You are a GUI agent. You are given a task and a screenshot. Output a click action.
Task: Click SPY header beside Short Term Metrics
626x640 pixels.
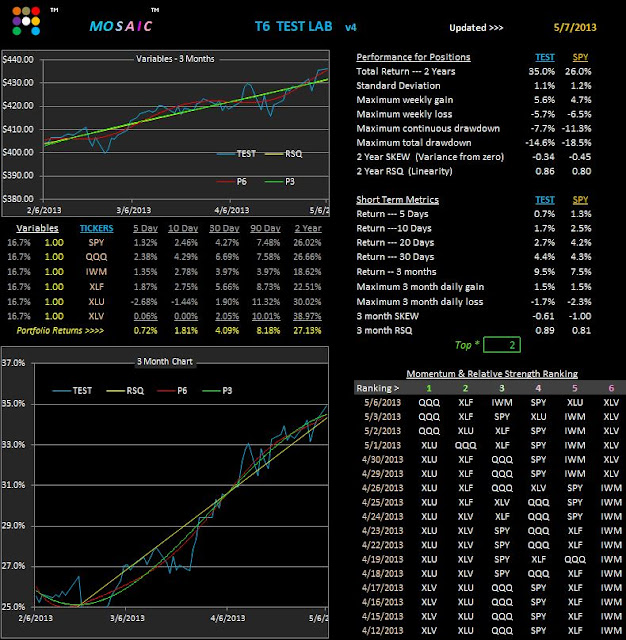coord(580,200)
